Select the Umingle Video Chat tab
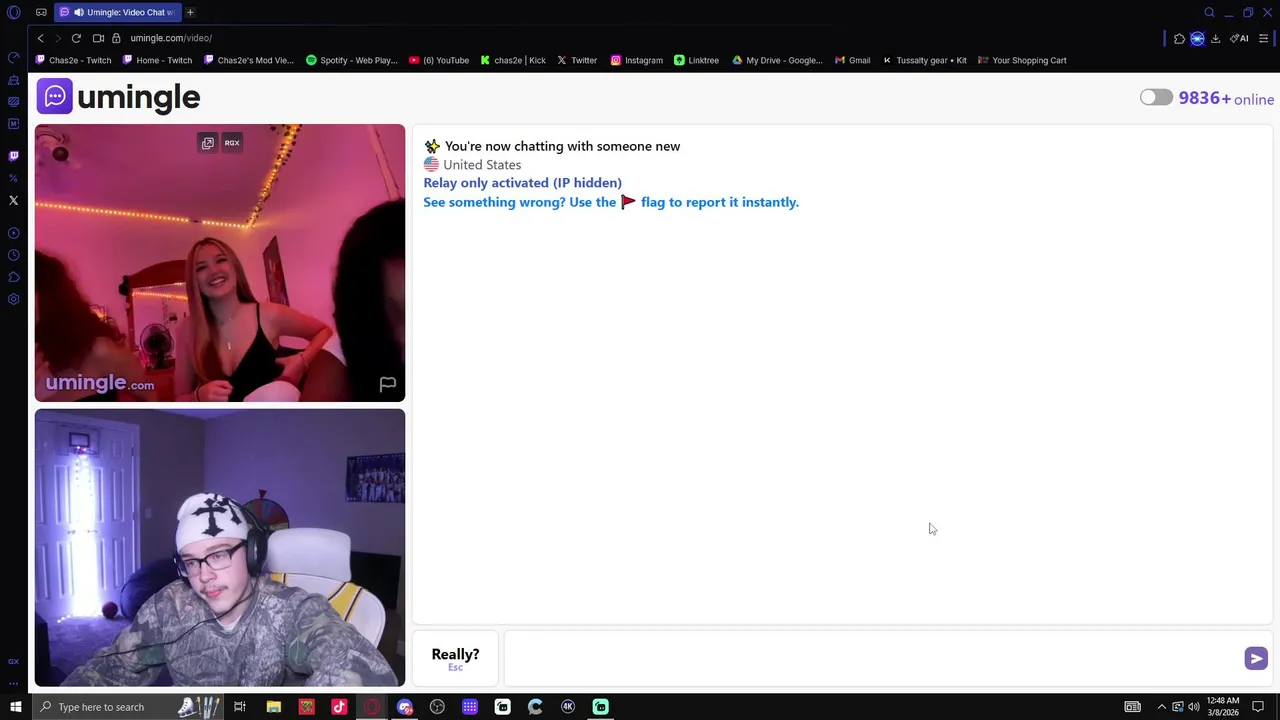The width and height of the screenshot is (1280, 720). tap(116, 12)
